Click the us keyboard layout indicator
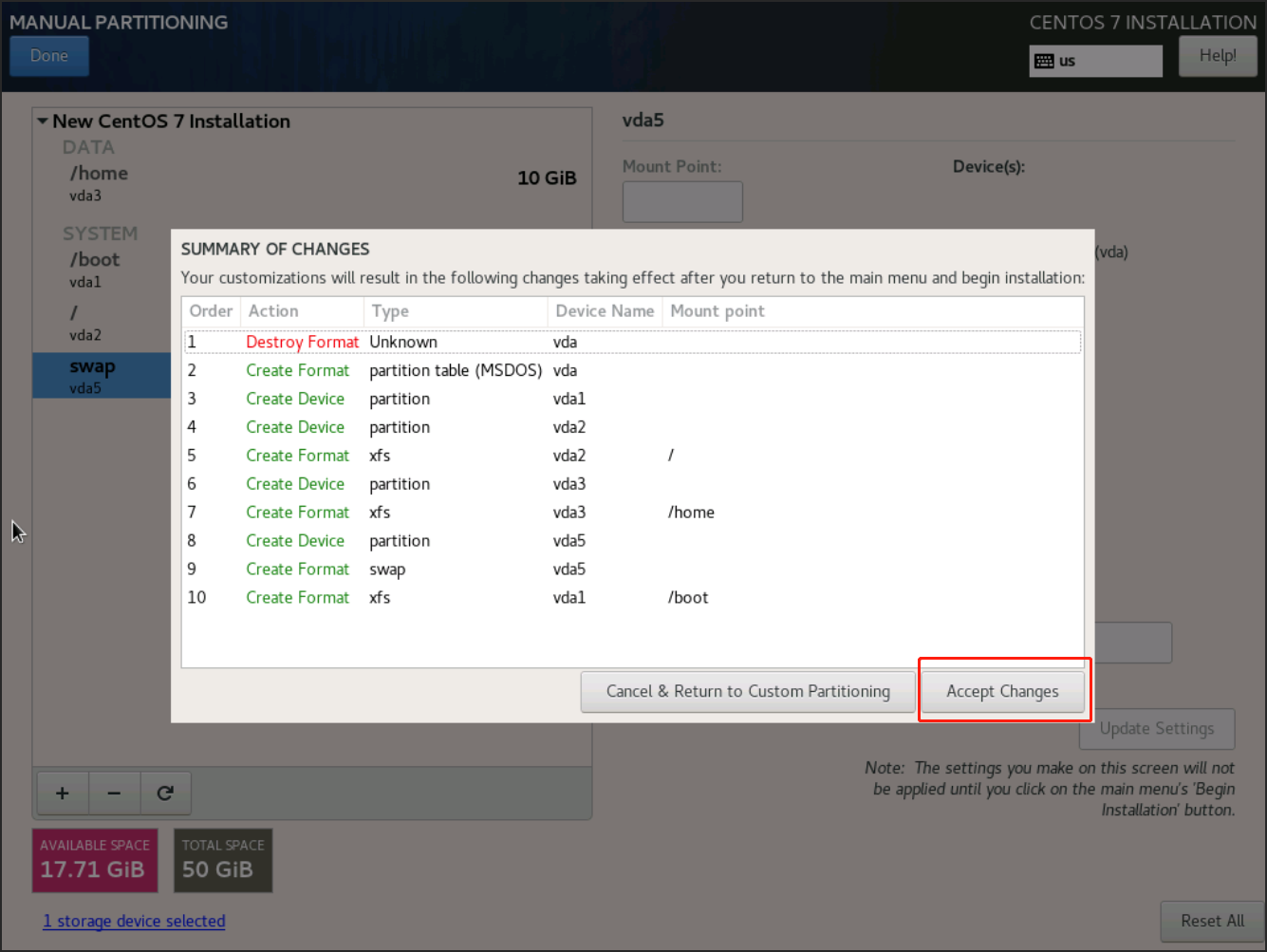Viewport: 1267px width, 952px height. point(1094,61)
